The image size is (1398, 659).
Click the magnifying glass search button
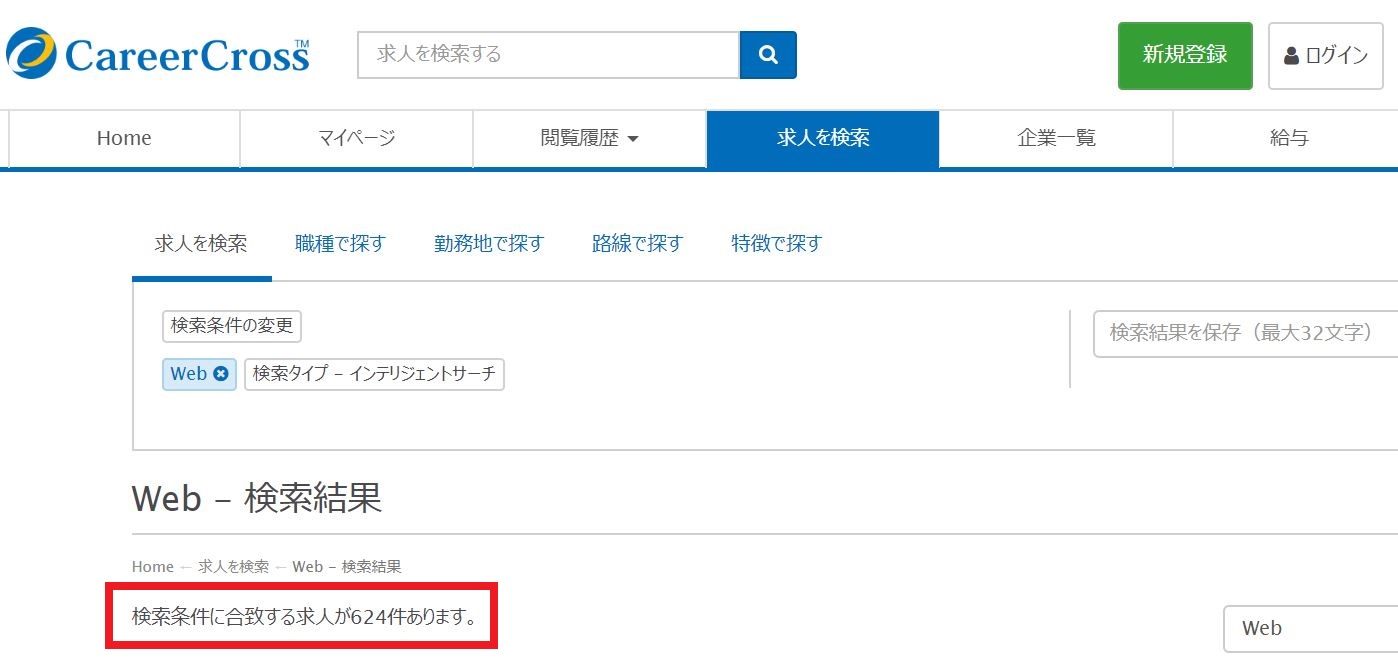pyautogui.click(x=768, y=55)
